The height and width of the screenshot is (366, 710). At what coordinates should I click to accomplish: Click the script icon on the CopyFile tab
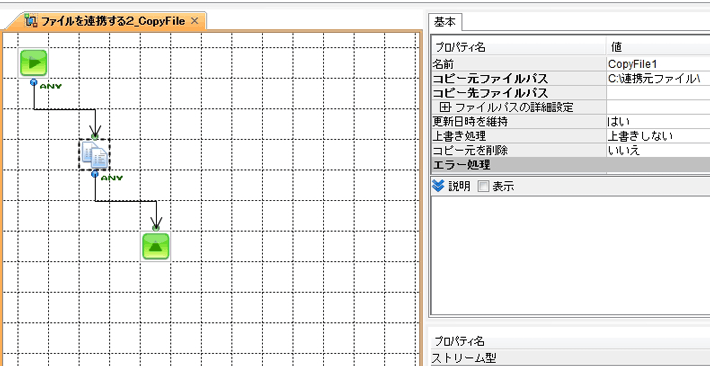pos(31,21)
